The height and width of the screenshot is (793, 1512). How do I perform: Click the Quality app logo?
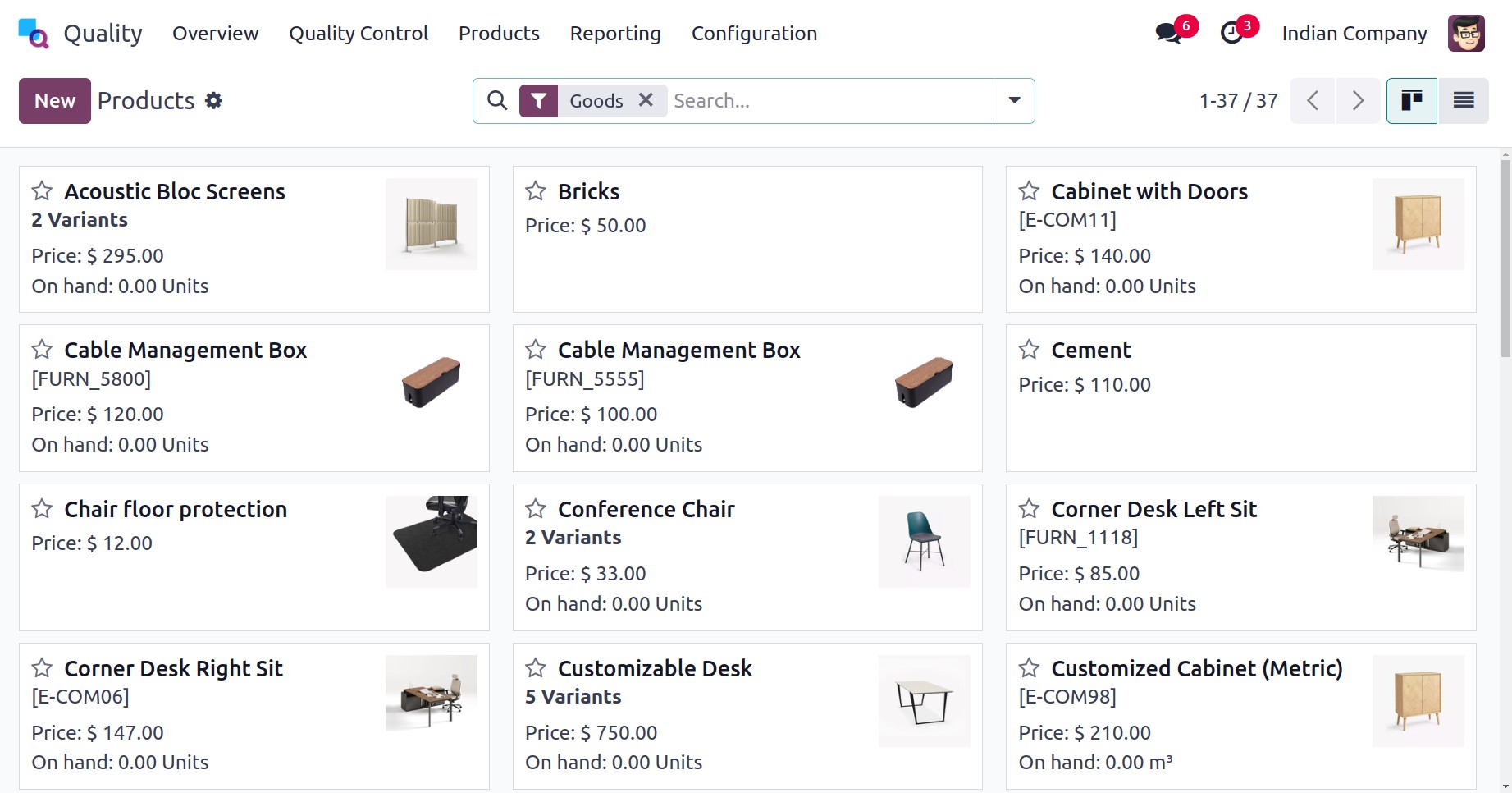coord(34,34)
